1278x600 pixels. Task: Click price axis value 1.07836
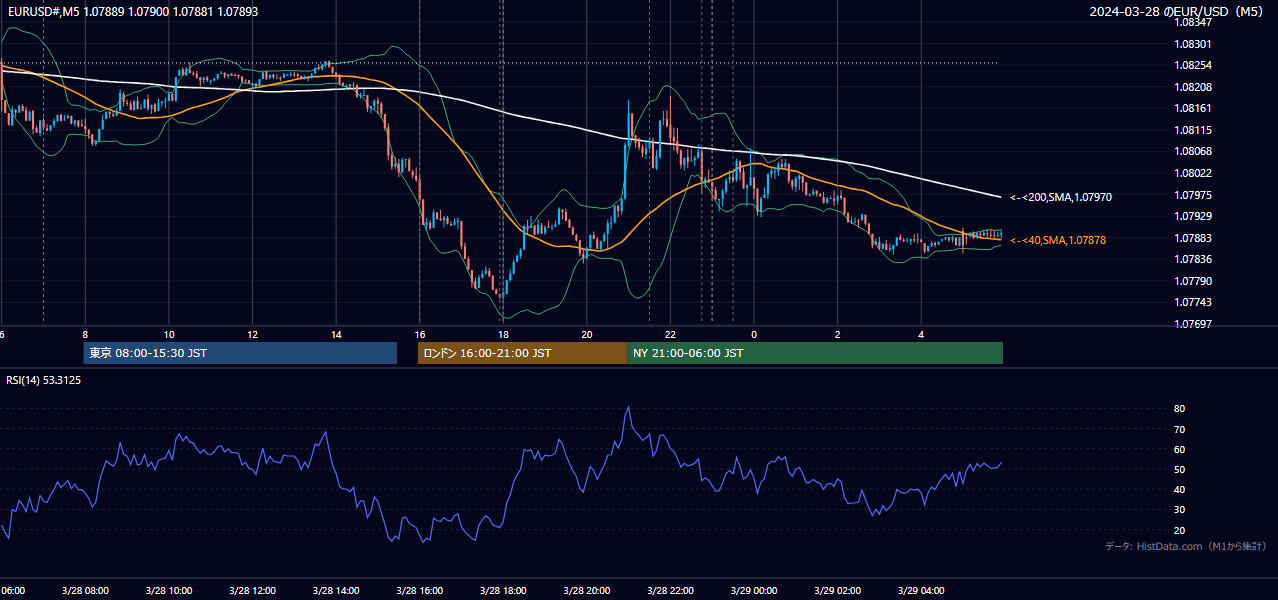coord(1193,259)
